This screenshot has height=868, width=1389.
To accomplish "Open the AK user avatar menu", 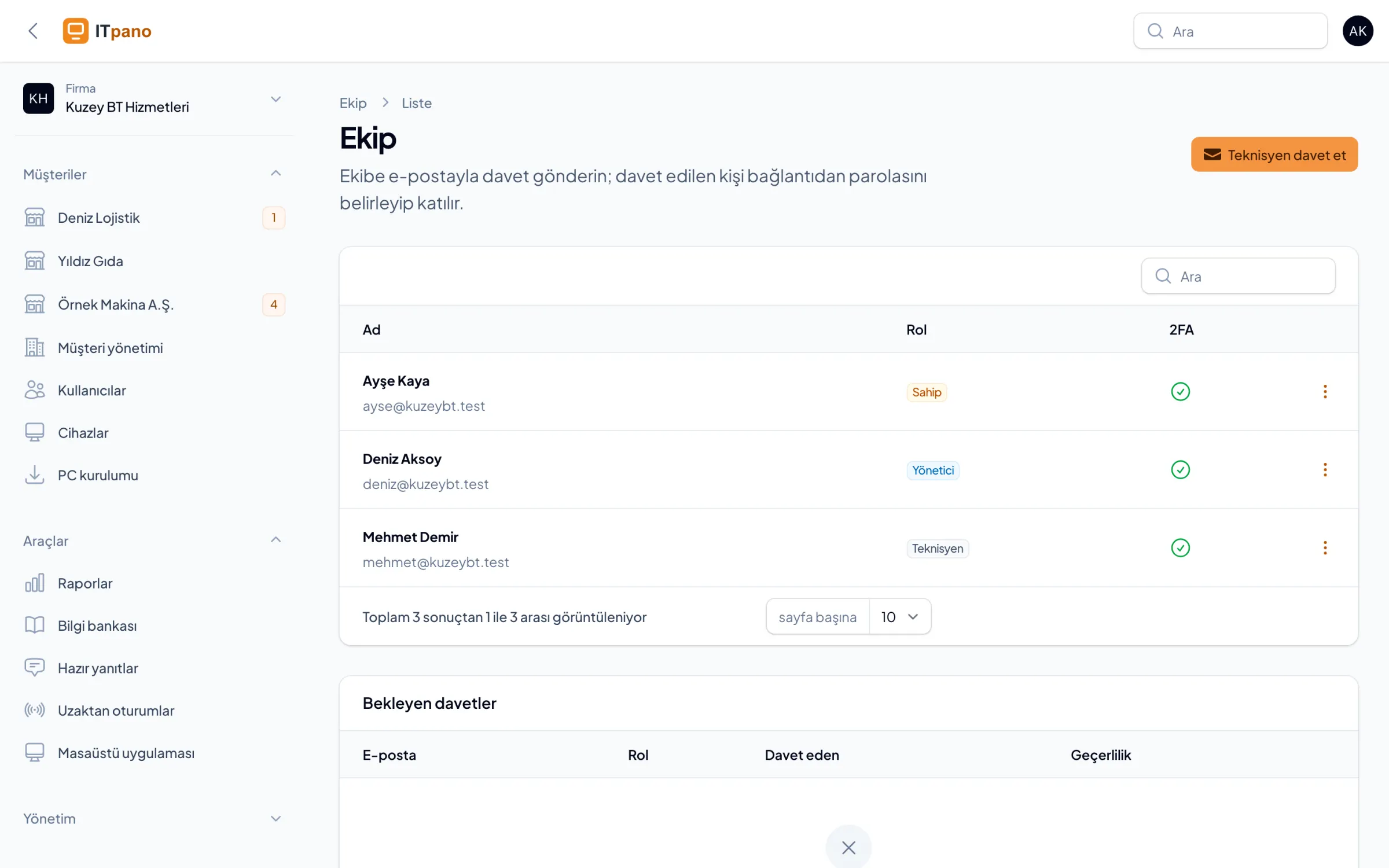I will pyautogui.click(x=1357, y=31).
